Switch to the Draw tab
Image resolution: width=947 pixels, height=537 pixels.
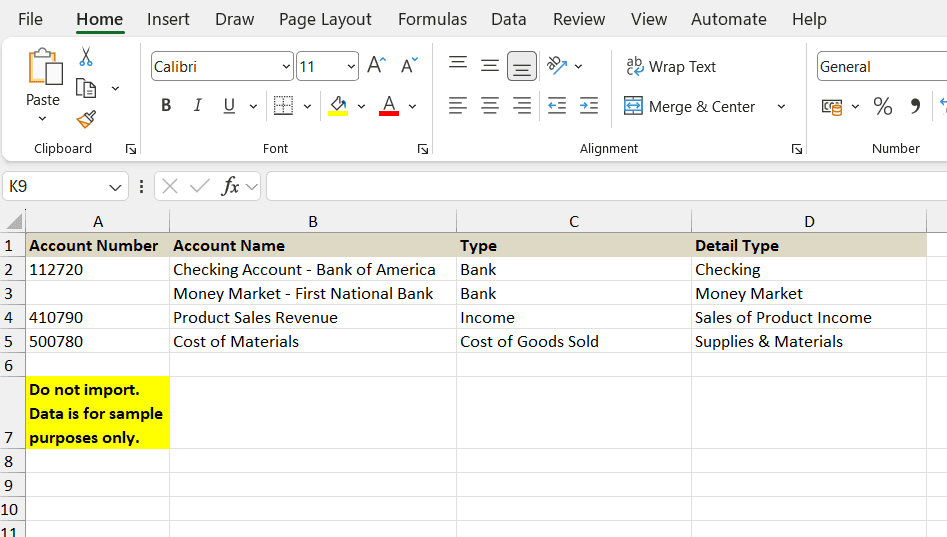[x=234, y=19]
